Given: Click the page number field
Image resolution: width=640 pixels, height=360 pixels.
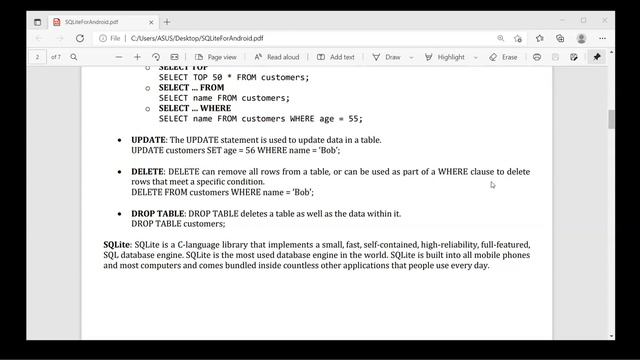Looking at the screenshot, I should click(38, 57).
